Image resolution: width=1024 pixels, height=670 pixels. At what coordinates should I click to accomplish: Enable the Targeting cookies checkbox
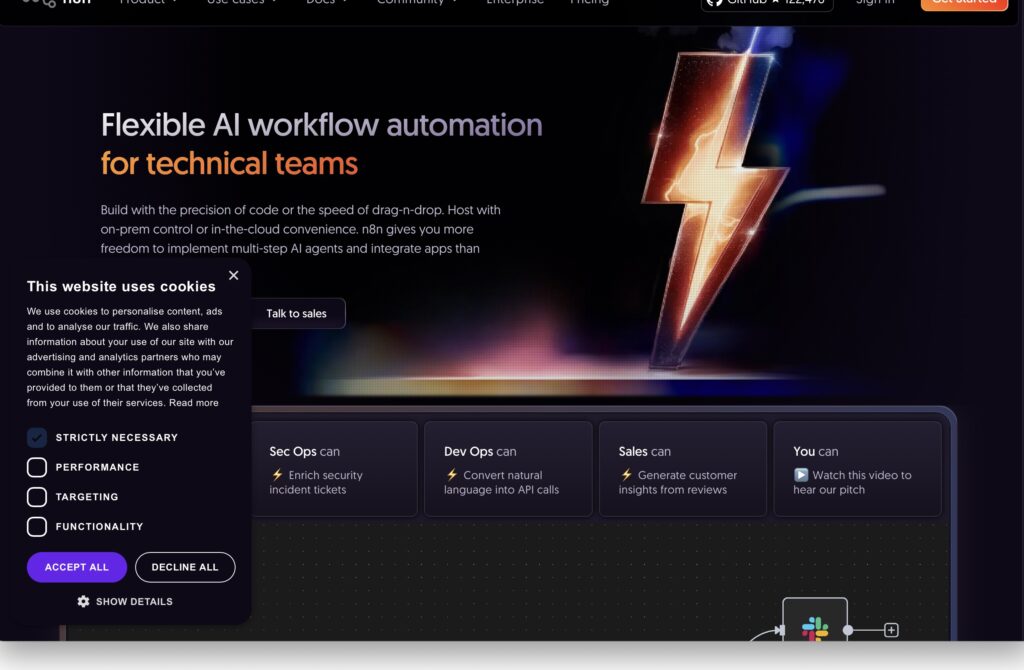click(37, 497)
